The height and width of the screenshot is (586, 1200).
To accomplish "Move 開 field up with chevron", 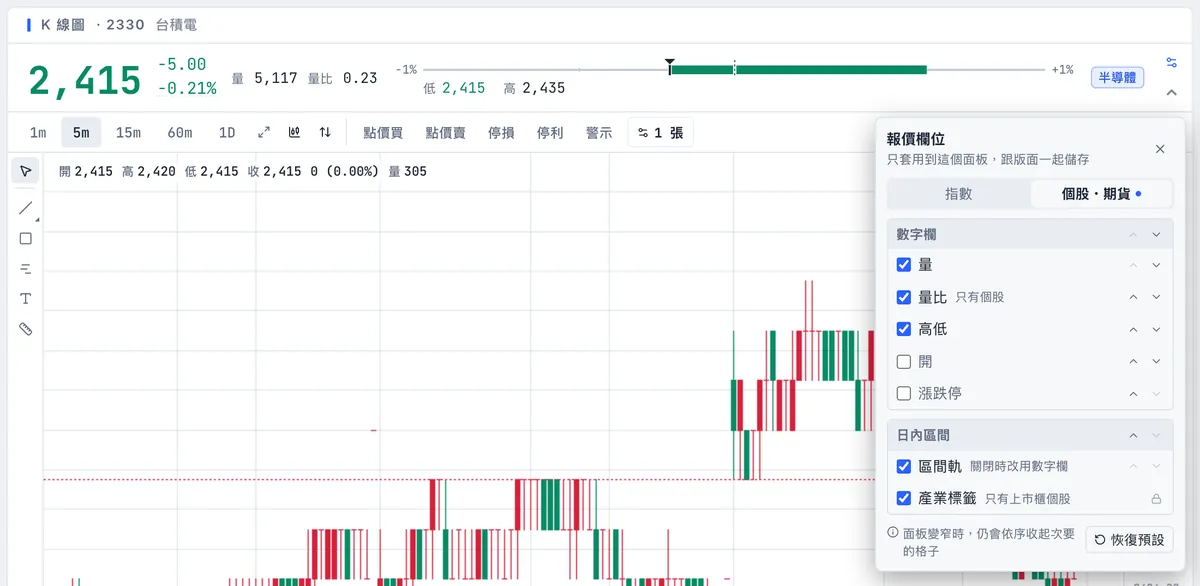I will click(x=1133, y=361).
